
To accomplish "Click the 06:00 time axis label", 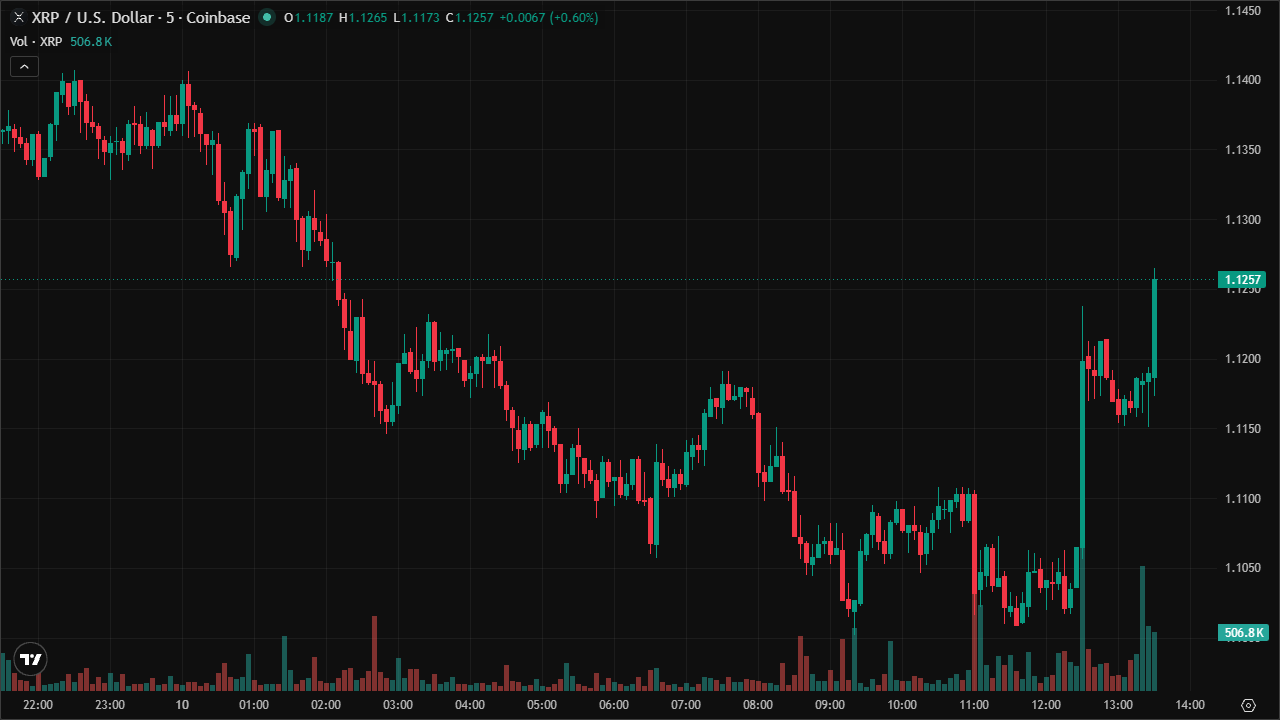I will 614,705.
